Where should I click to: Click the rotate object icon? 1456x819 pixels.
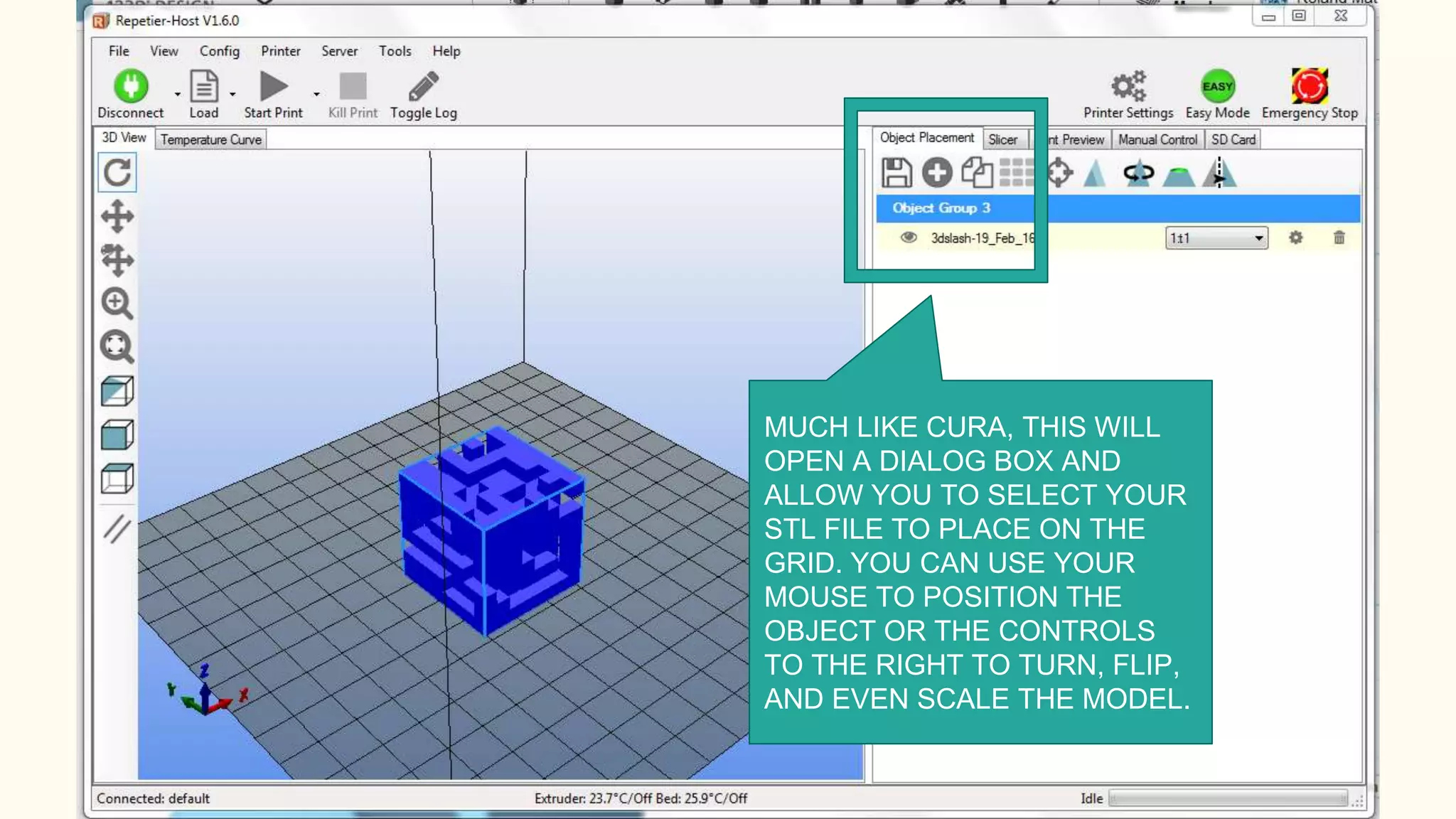tap(1138, 173)
